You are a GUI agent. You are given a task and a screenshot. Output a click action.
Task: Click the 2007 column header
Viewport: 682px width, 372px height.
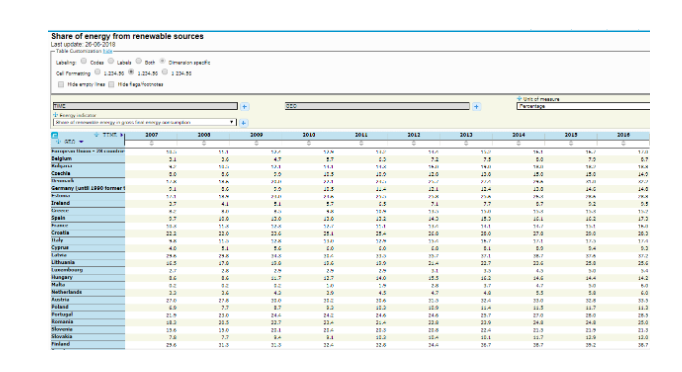151,135
